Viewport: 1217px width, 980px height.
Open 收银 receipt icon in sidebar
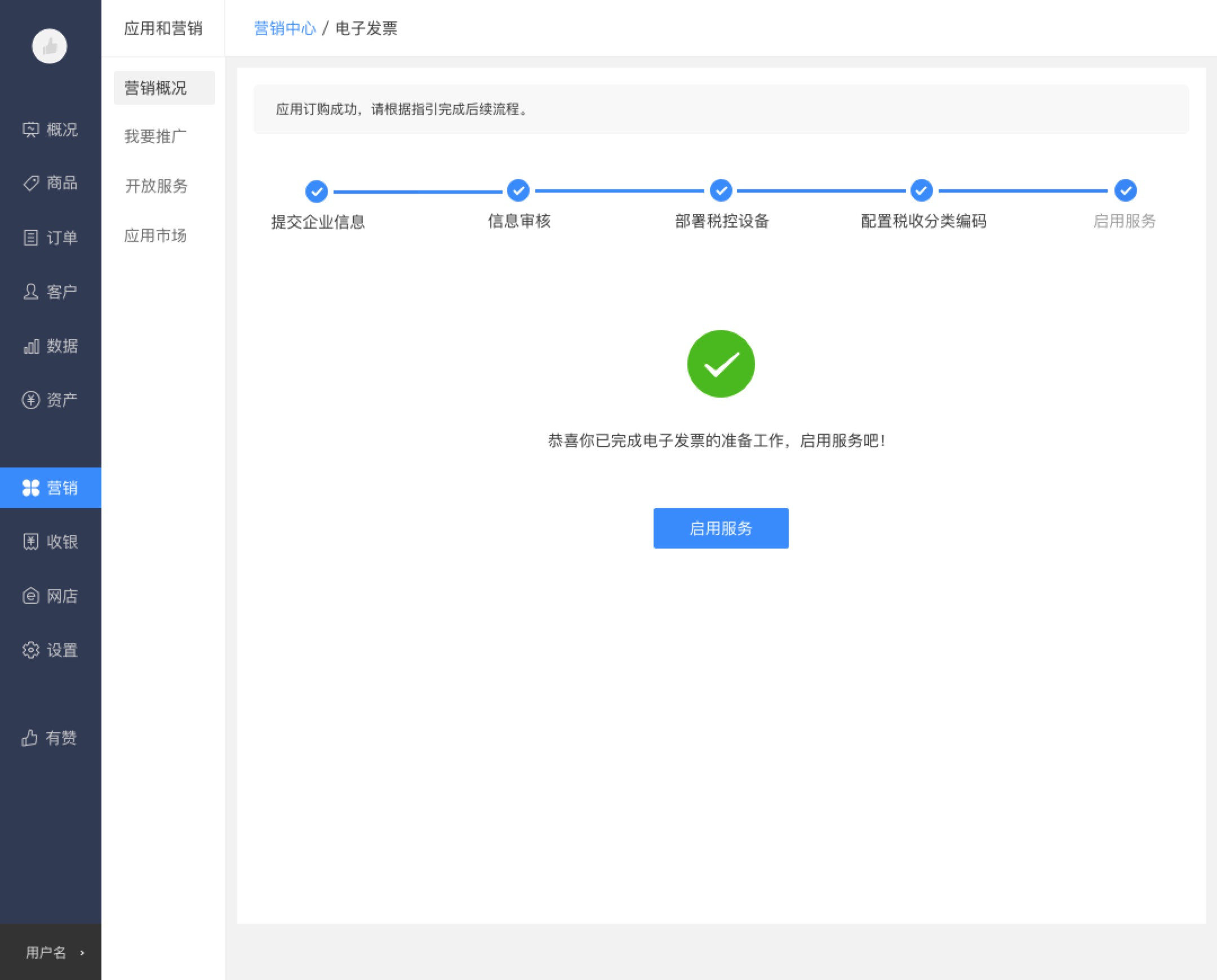30,542
